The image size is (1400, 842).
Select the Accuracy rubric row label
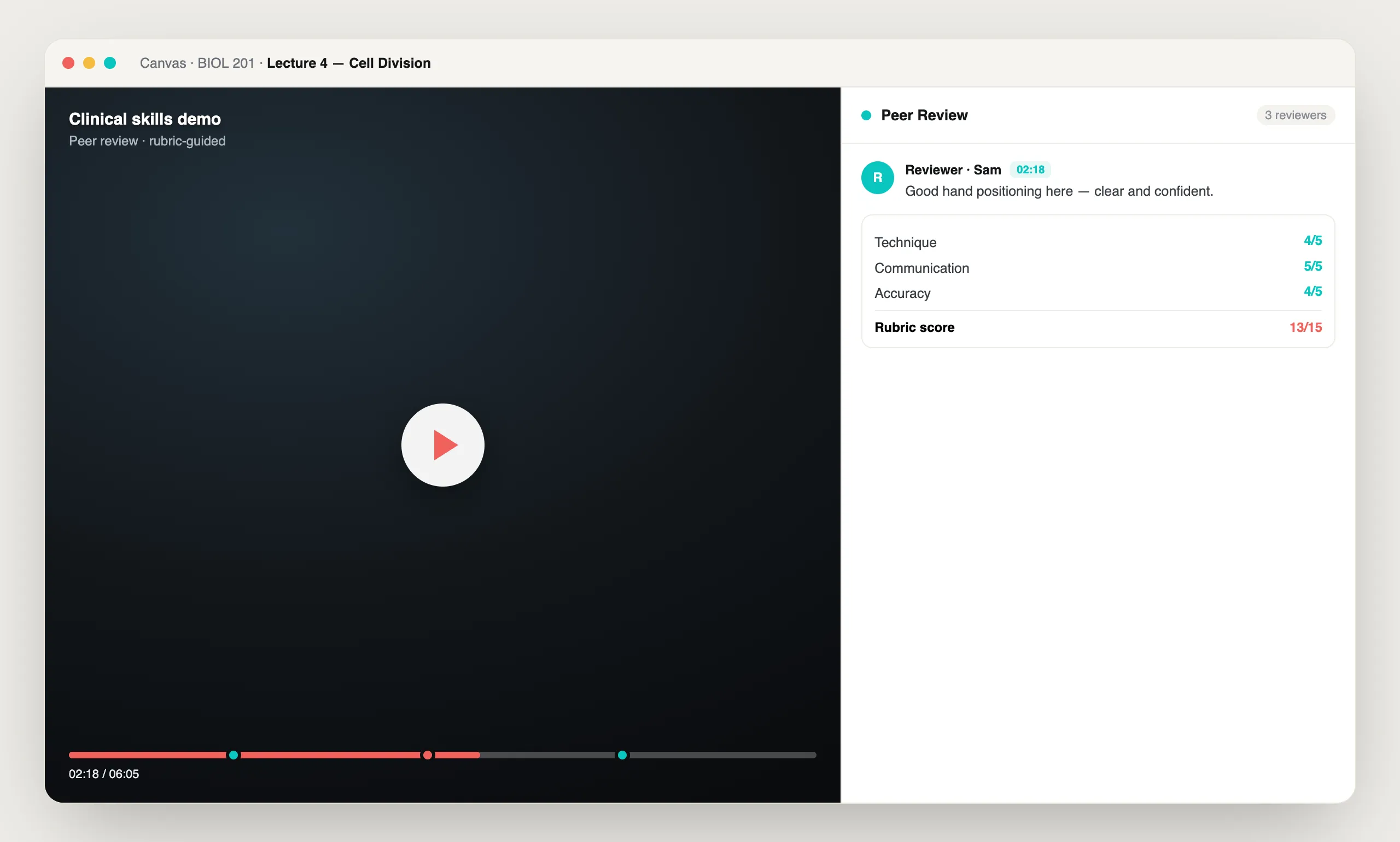(x=902, y=294)
